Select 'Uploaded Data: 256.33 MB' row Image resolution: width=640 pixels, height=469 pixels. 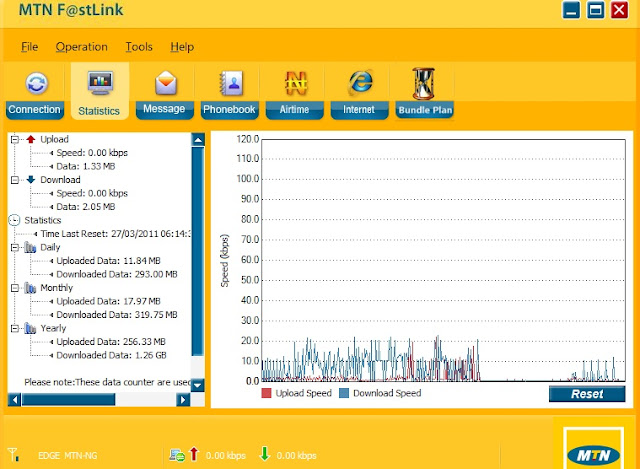111,342
